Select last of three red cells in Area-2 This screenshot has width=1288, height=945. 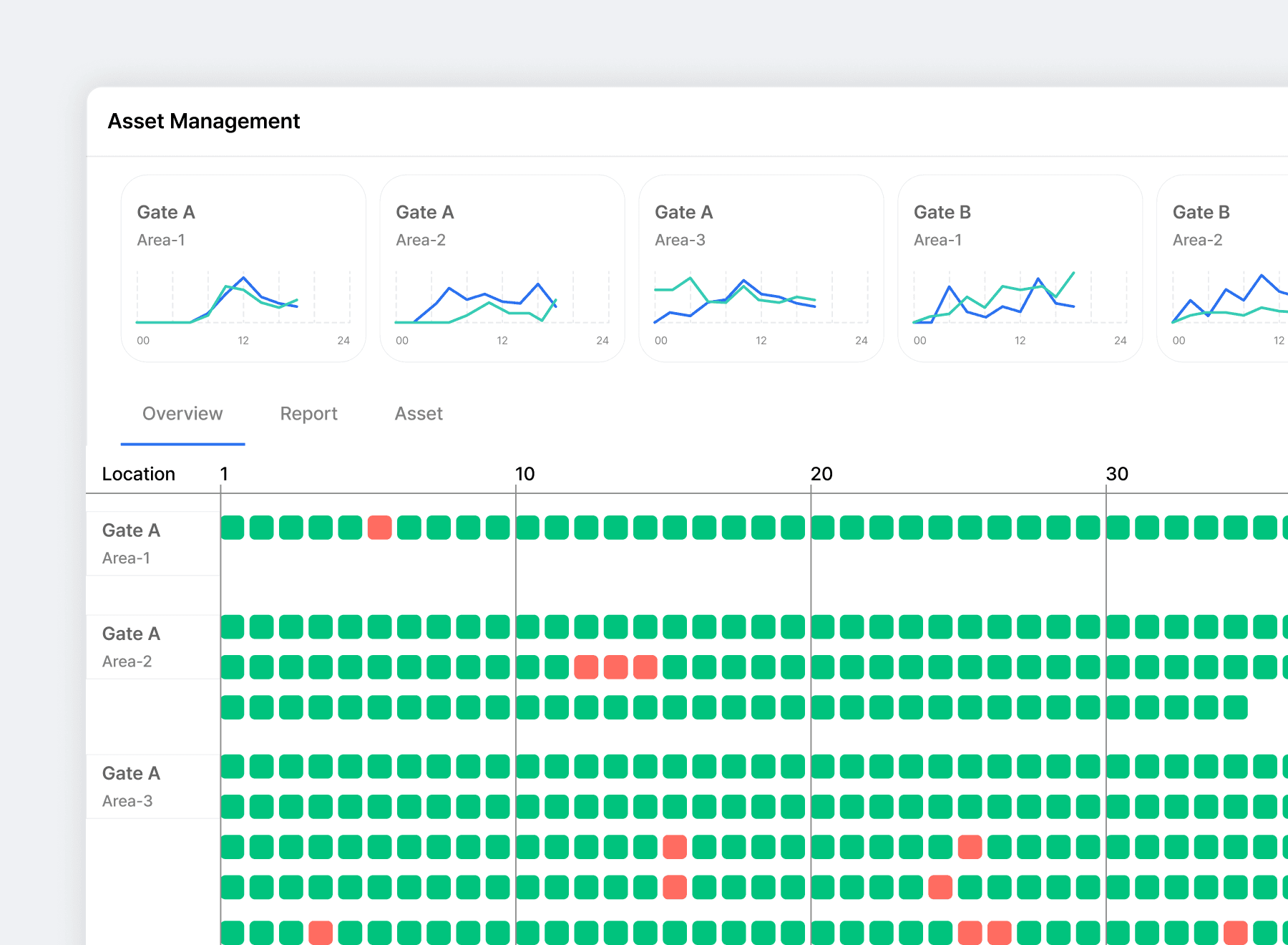tap(645, 667)
